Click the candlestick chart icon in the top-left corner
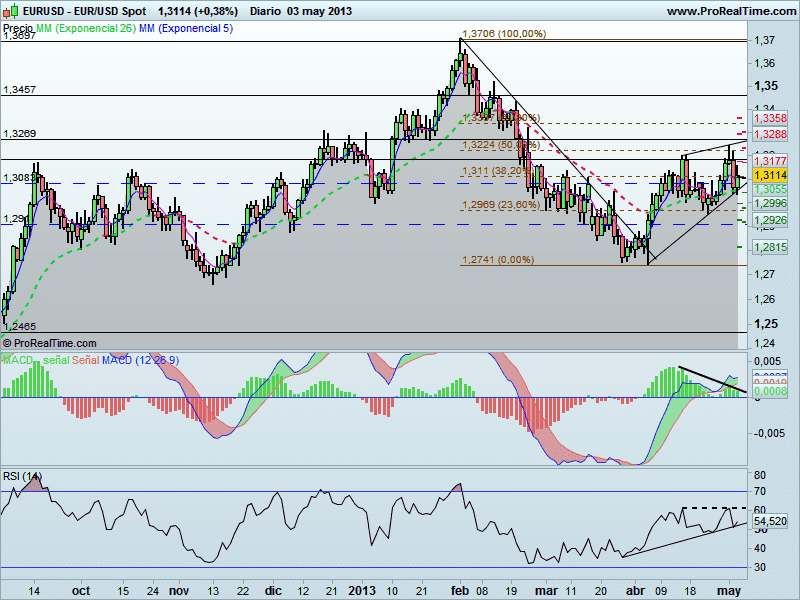 tap(12, 9)
